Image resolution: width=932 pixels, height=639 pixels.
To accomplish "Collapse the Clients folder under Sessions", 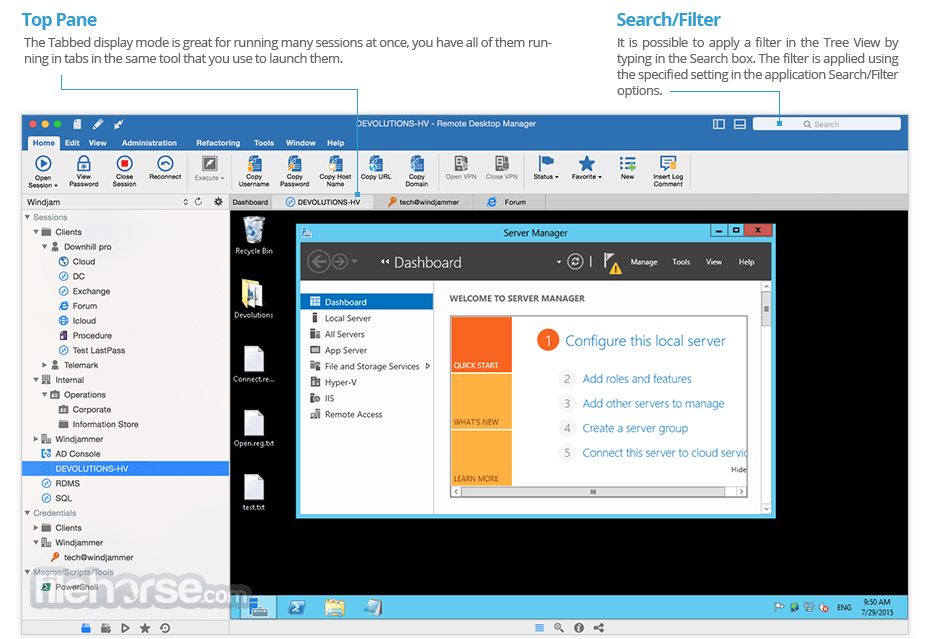I will coord(36,232).
